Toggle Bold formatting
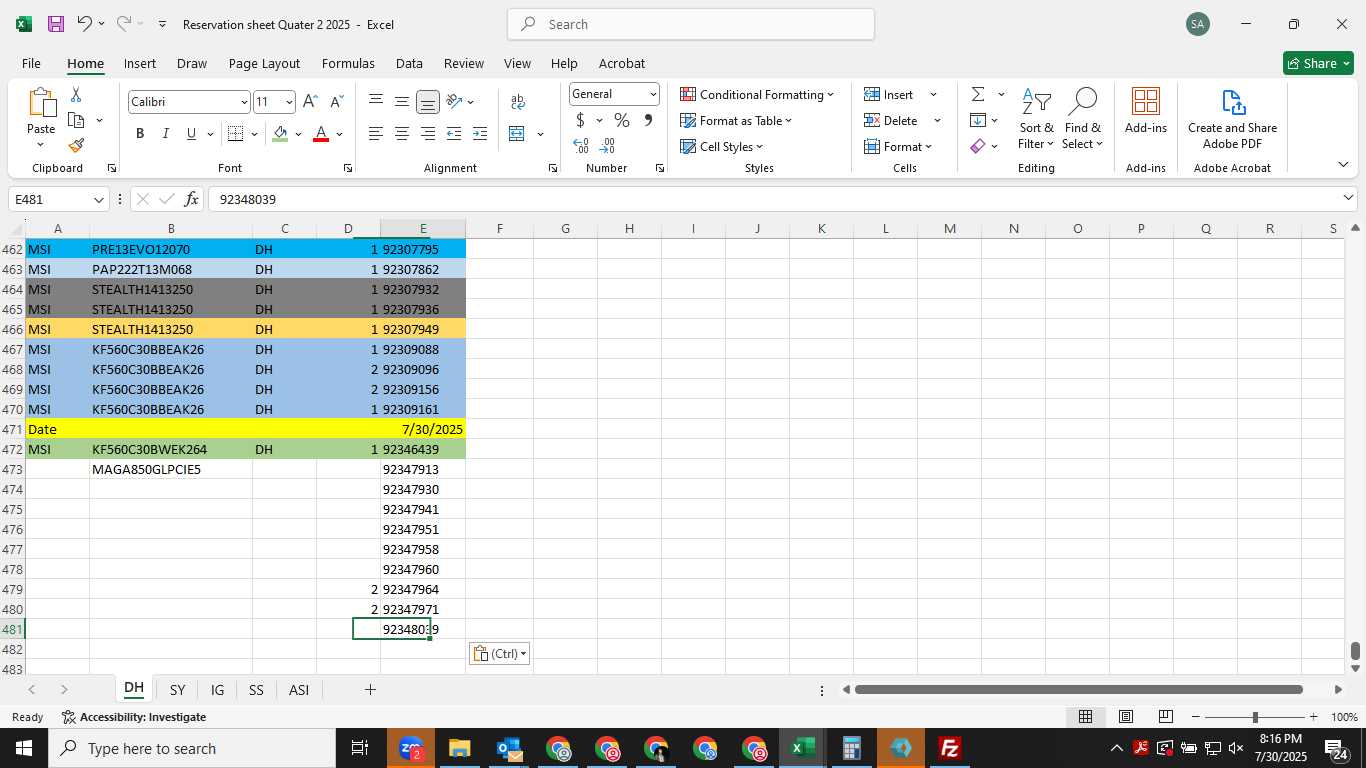Image resolution: width=1366 pixels, height=768 pixels. (x=140, y=134)
